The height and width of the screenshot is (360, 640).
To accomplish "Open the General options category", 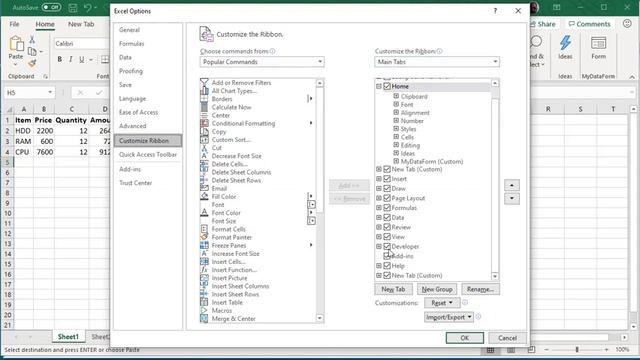I will [129, 30].
